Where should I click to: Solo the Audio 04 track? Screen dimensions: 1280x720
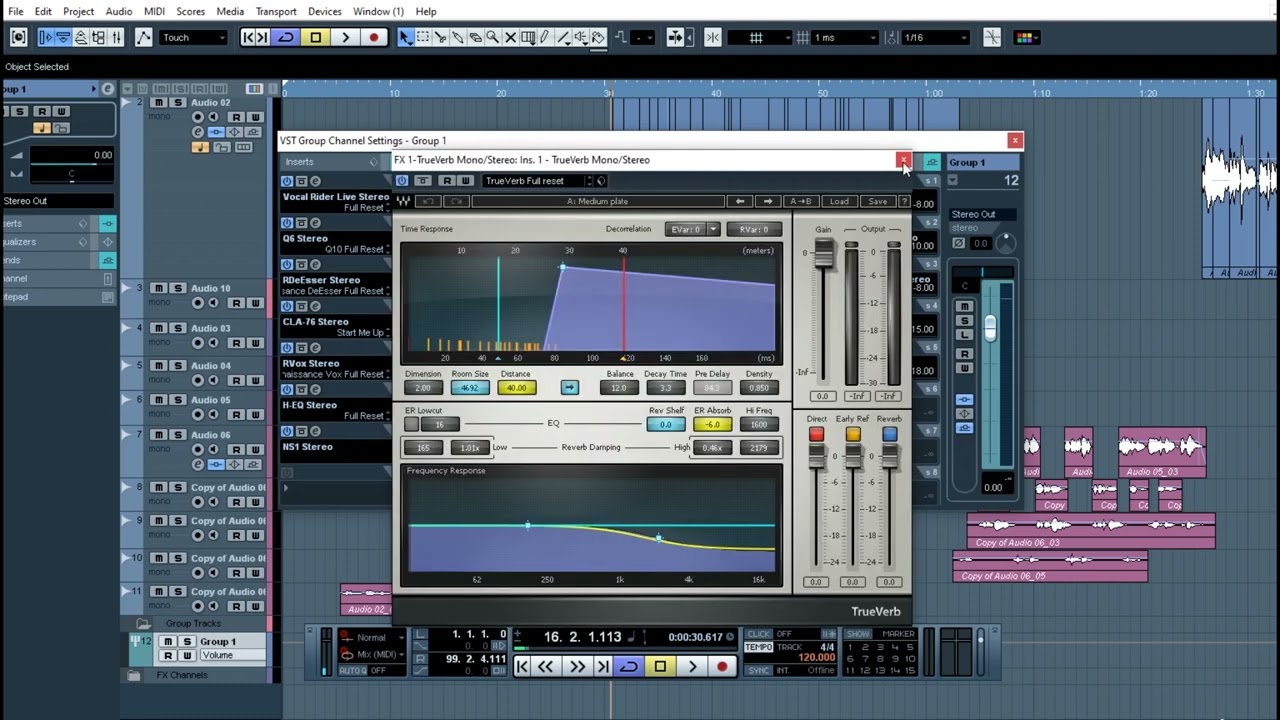(x=178, y=366)
